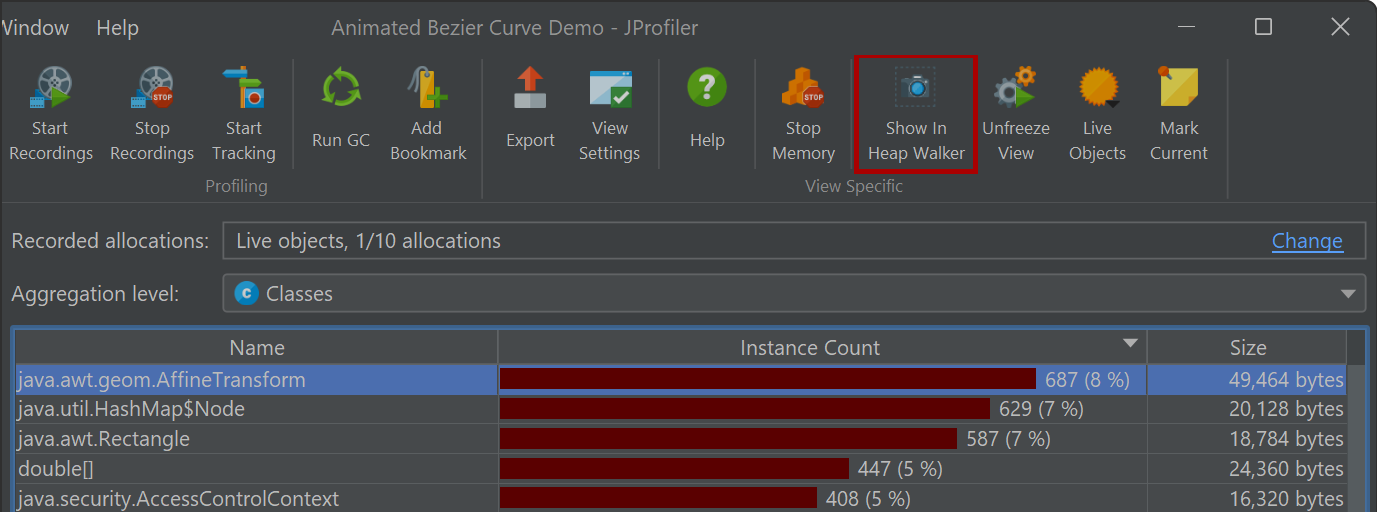Viewport: 1377px width, 512px height.
Task: Click the Unfreeze View icon
Action: (x=1015, y=88)
